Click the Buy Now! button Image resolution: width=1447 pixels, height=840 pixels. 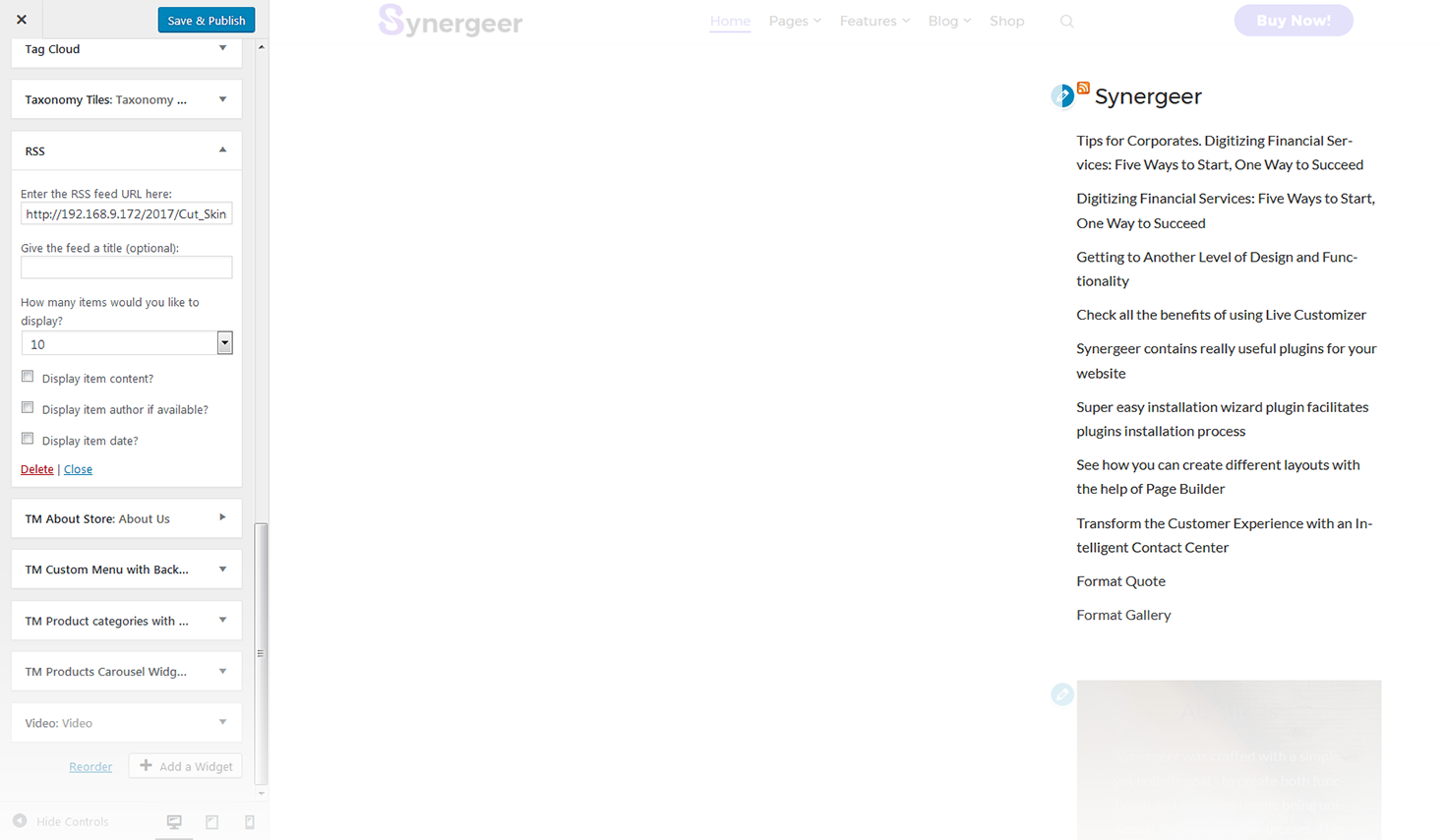[1294, 21]
